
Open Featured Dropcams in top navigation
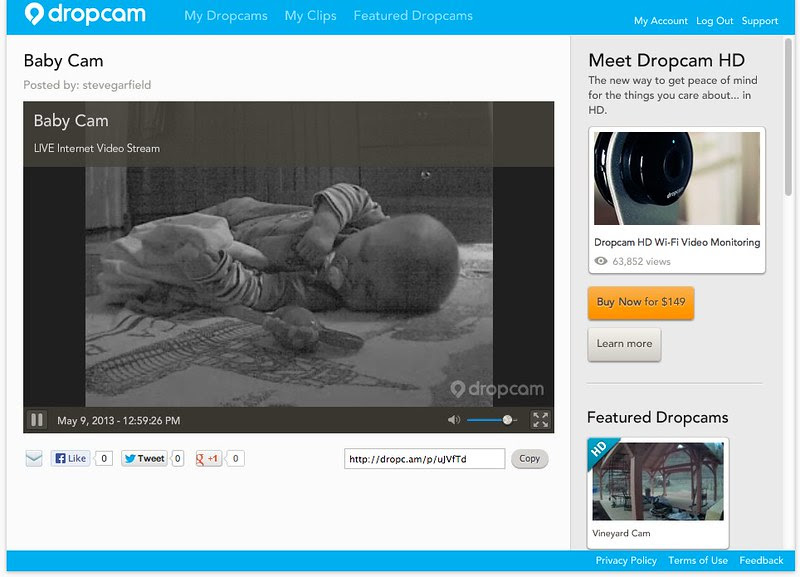(x=413, y=16)
